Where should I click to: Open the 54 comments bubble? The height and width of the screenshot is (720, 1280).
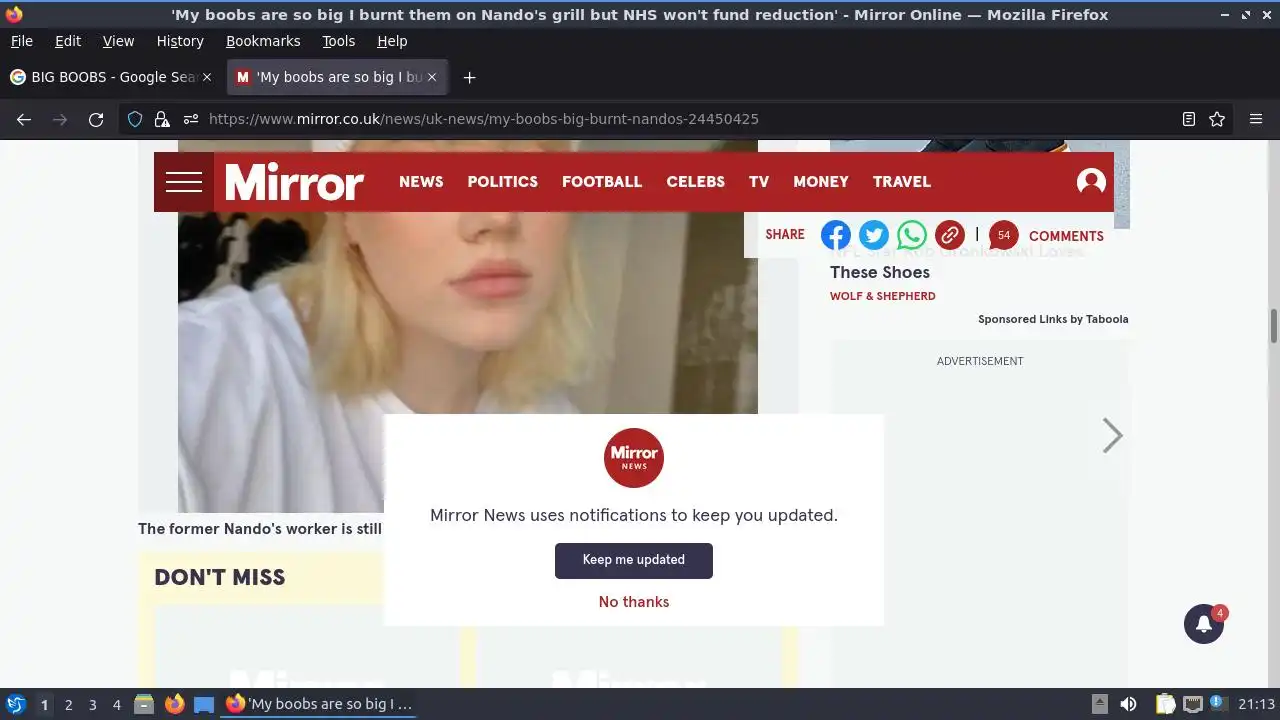pyautogui.click(x=1004, y=235)
